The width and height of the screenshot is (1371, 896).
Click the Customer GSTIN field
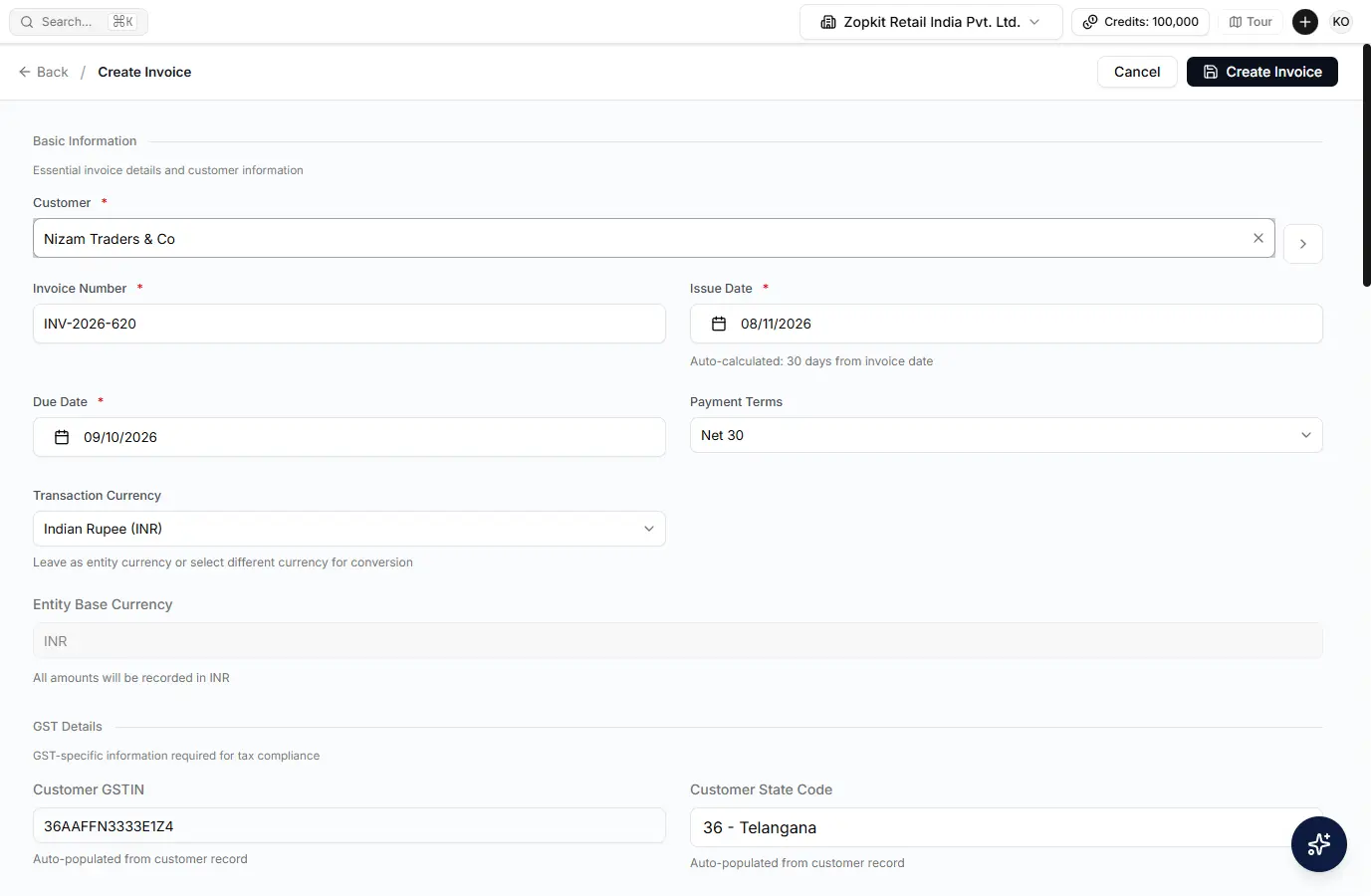tap(348, 825)
